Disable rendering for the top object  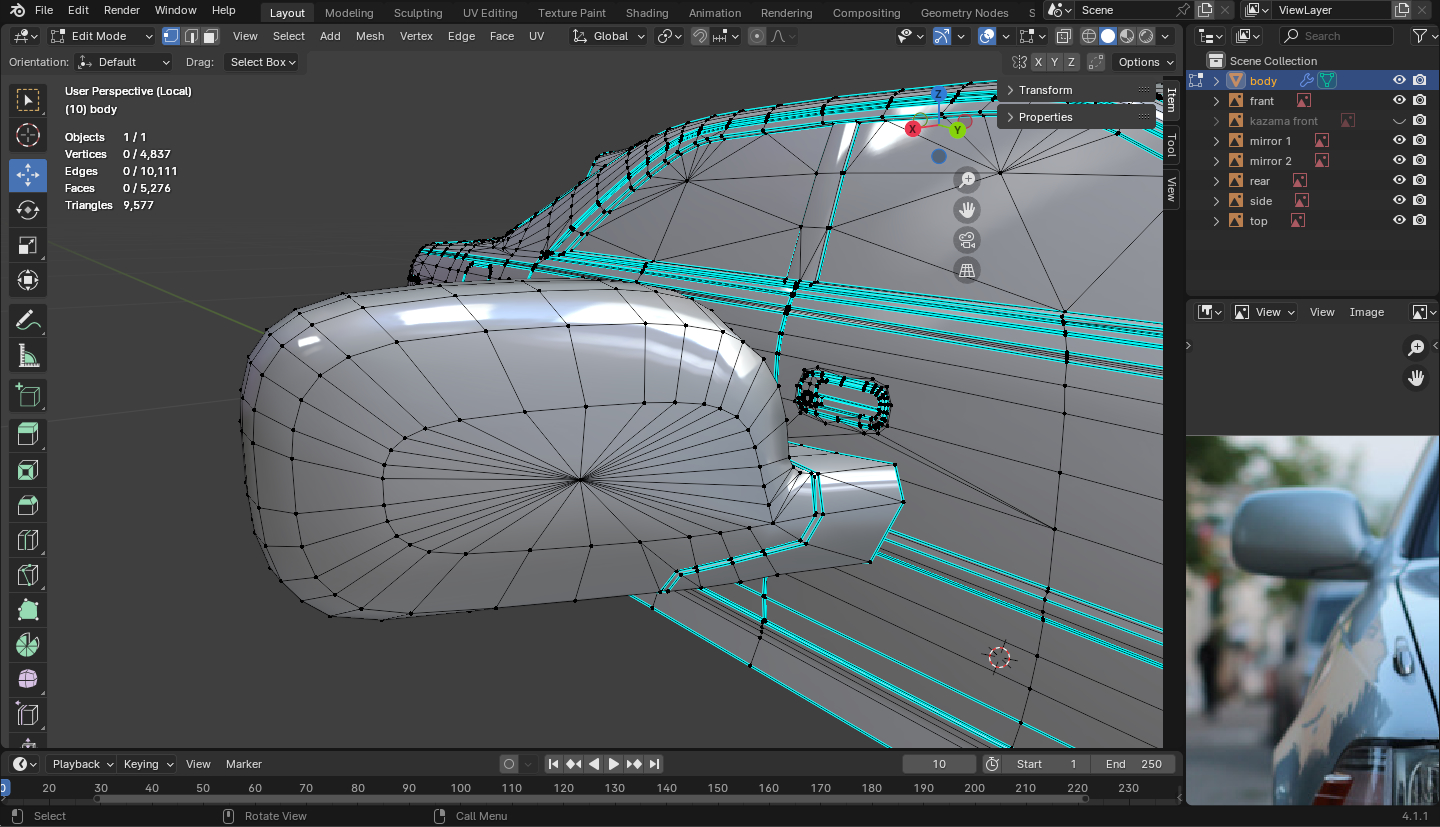click(x=1419, y=221)
